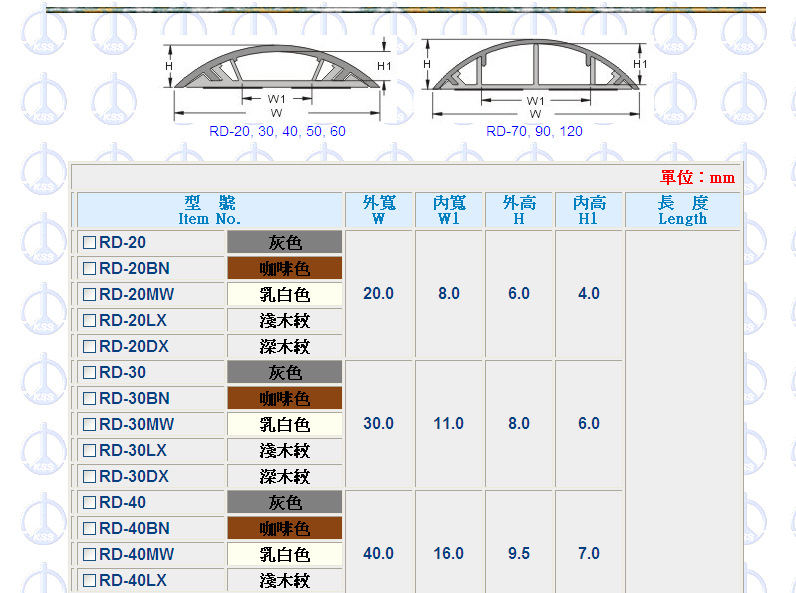Viewport: 796px width, 593px height.
Task: Click the gray 灰色 swatch for RD-20
Action: [284, 242]
